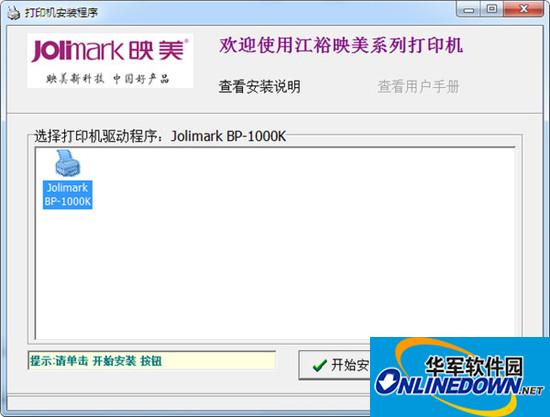Screen dimensions: 550x417
Task: Click the printer icon in the title bar
Action: pos(13,13)
